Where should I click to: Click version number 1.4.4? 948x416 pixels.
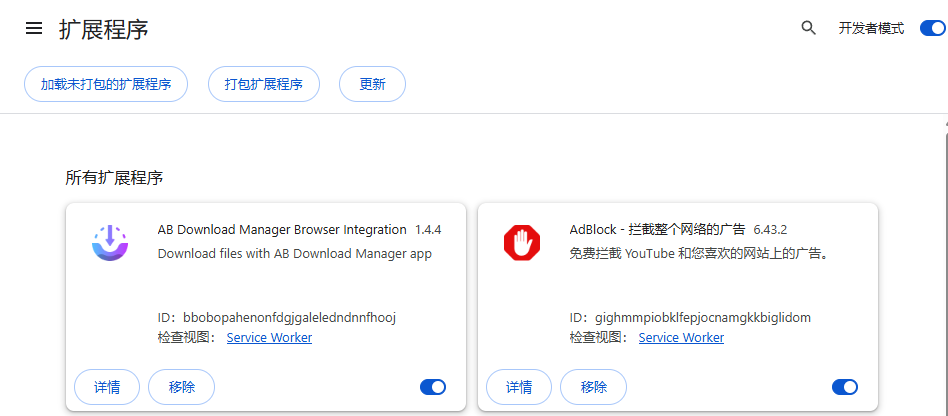click(428, 230)
